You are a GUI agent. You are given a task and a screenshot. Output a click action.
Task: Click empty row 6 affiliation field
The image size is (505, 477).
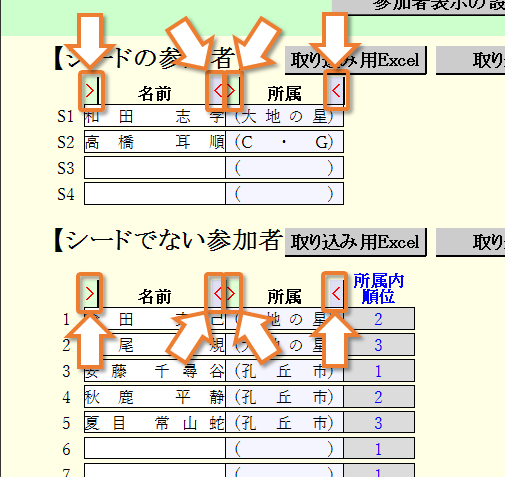tap(284, 448)
